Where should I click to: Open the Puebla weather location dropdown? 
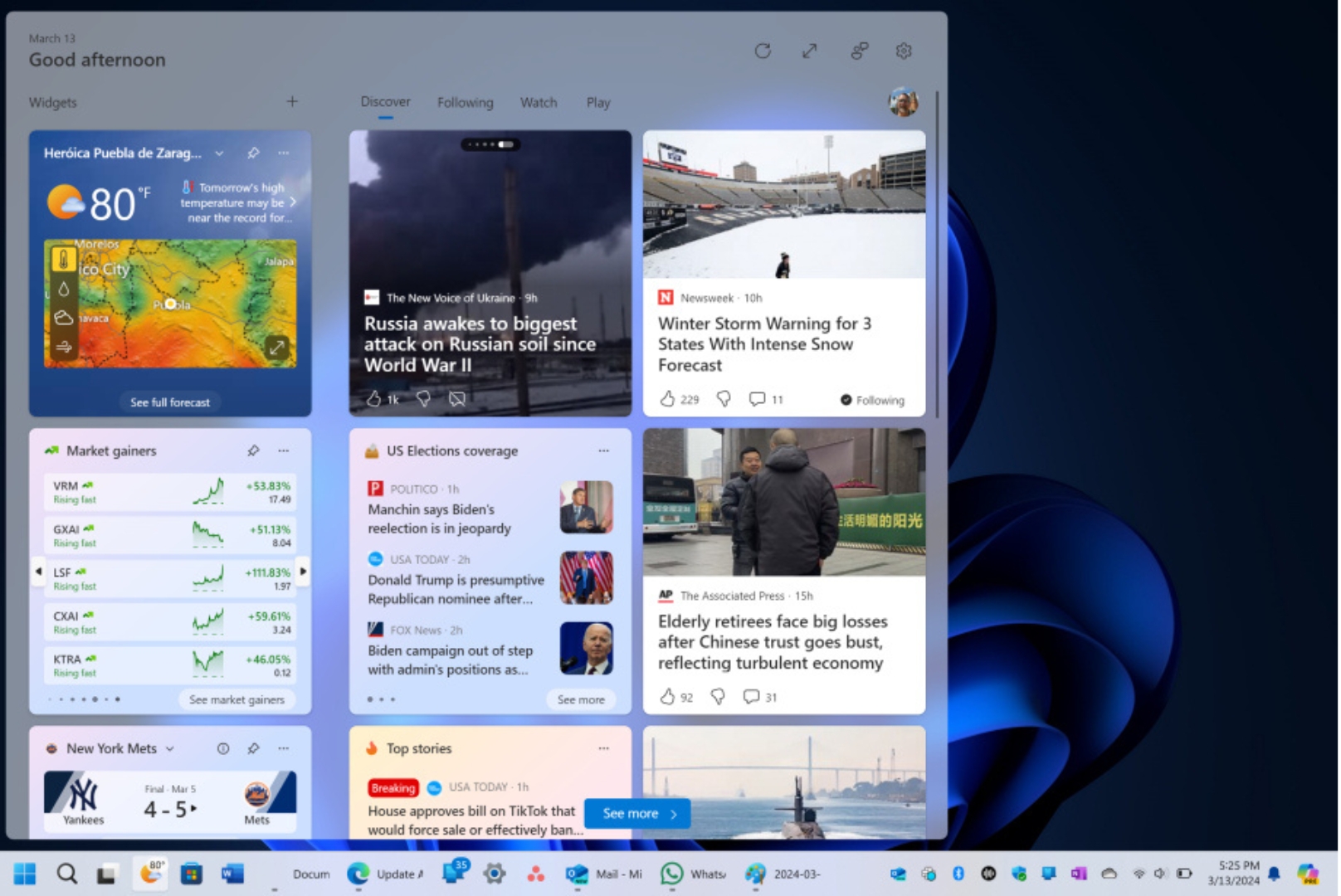click(219, 153)
